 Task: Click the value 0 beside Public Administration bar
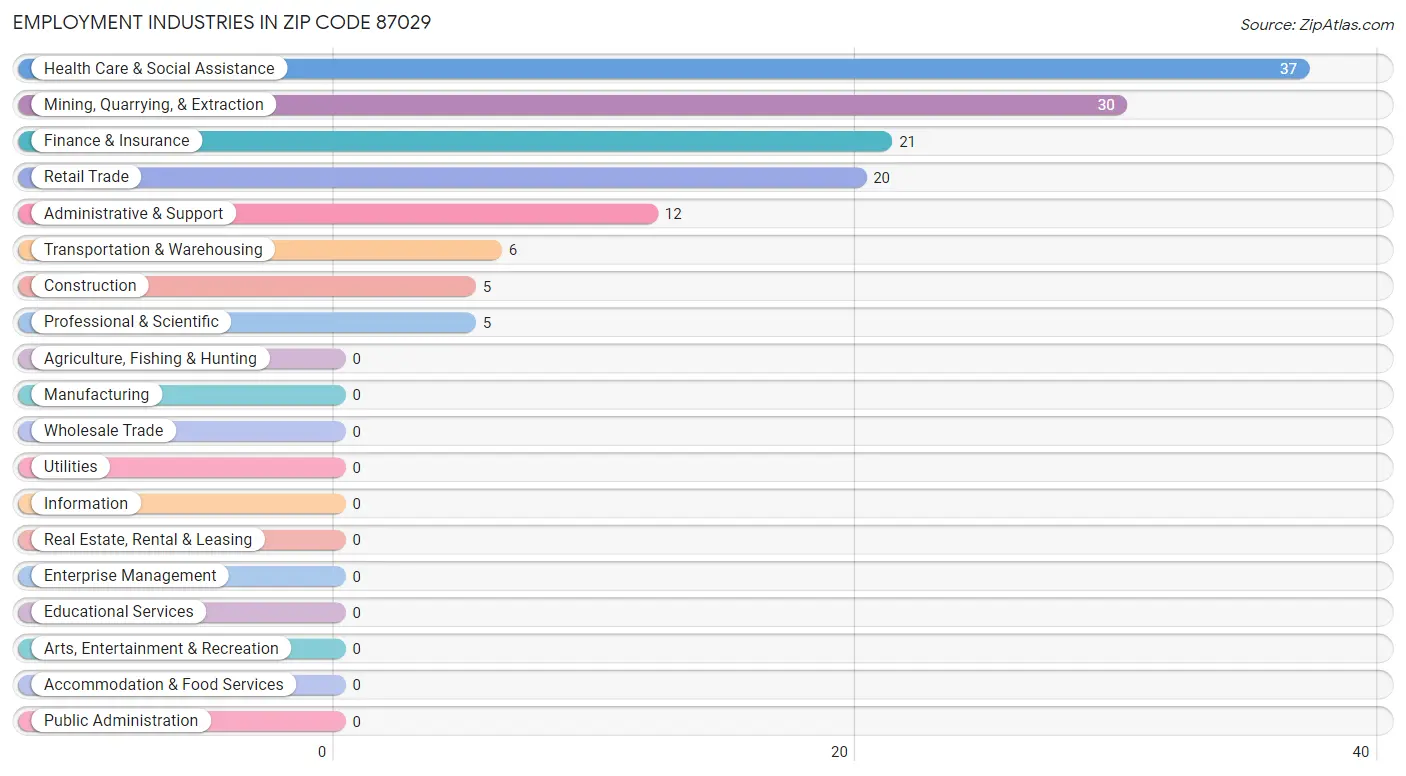pyautogui.click(x=357, y=722)
